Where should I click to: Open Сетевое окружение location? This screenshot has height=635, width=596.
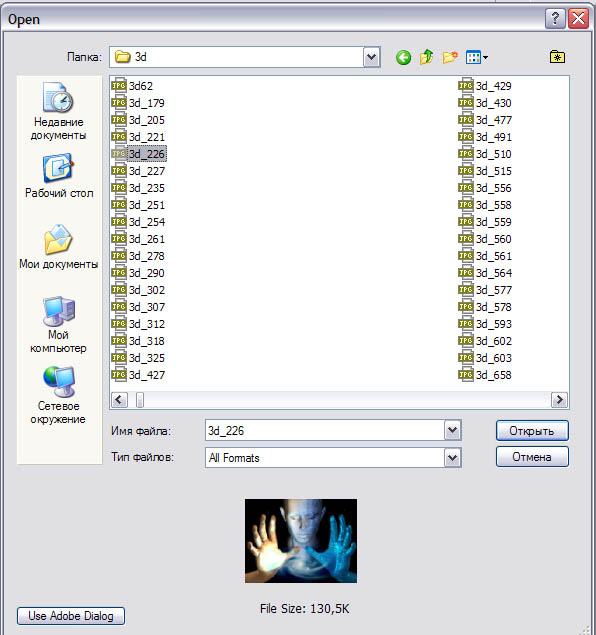(x=58, y=396)
